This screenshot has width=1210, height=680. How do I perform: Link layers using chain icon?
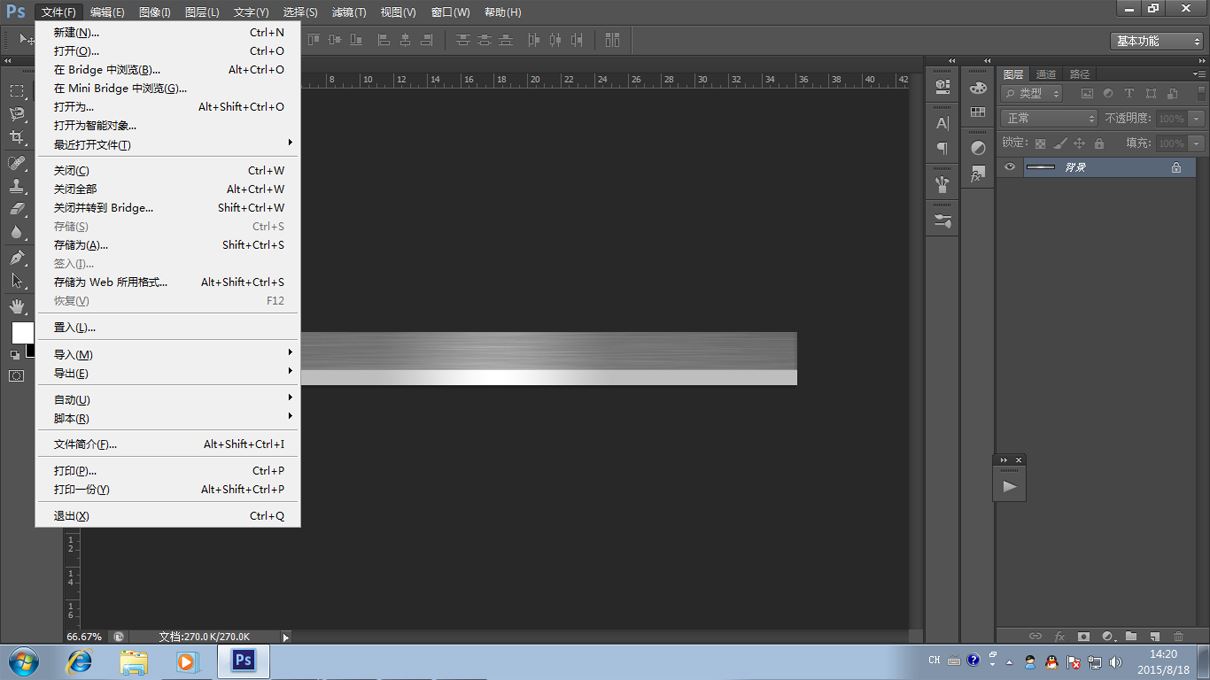click(1035, 636)
